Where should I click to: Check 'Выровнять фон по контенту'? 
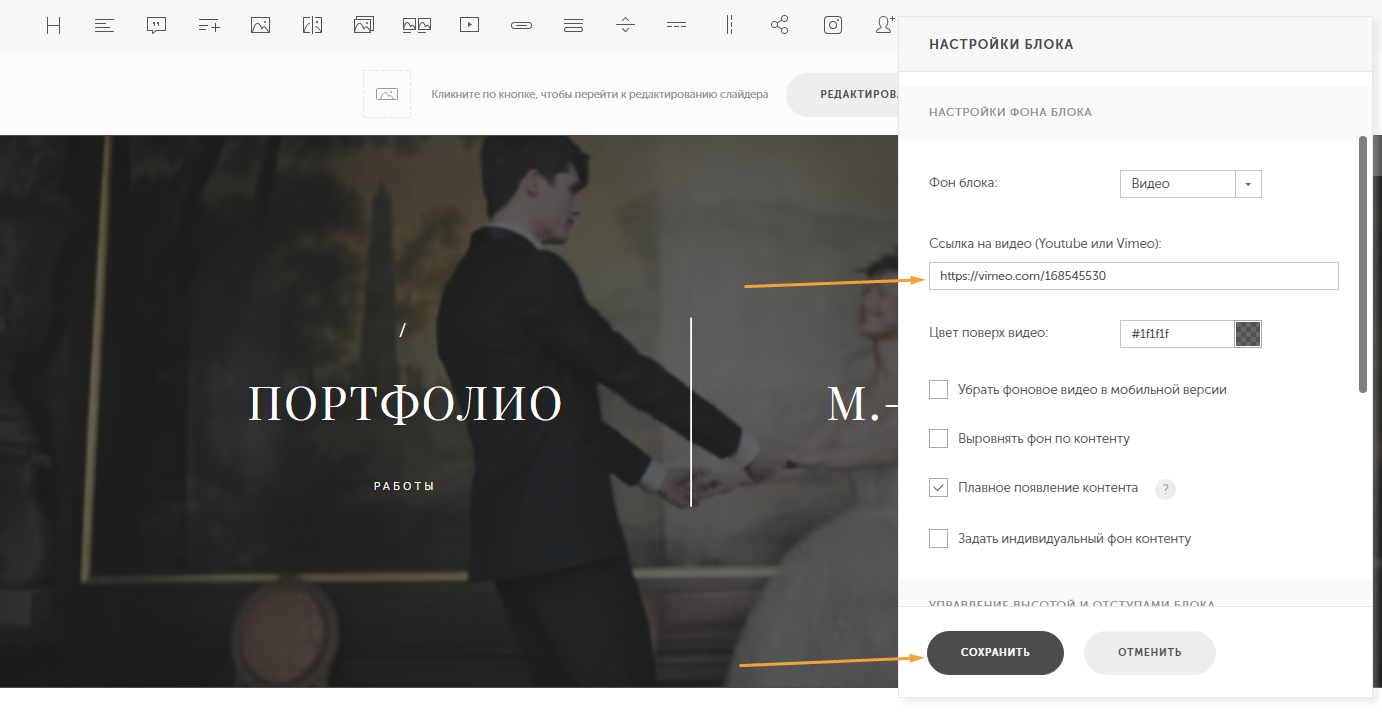point(938,438)
